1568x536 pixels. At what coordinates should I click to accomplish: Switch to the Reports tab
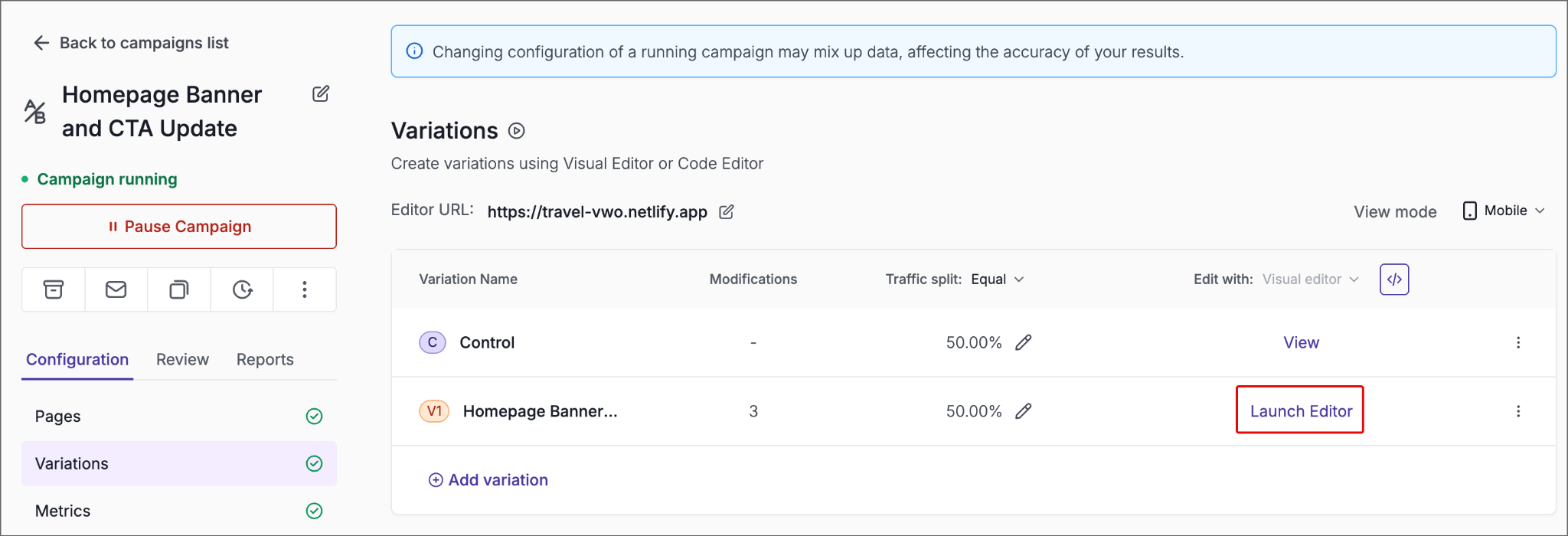265,360
